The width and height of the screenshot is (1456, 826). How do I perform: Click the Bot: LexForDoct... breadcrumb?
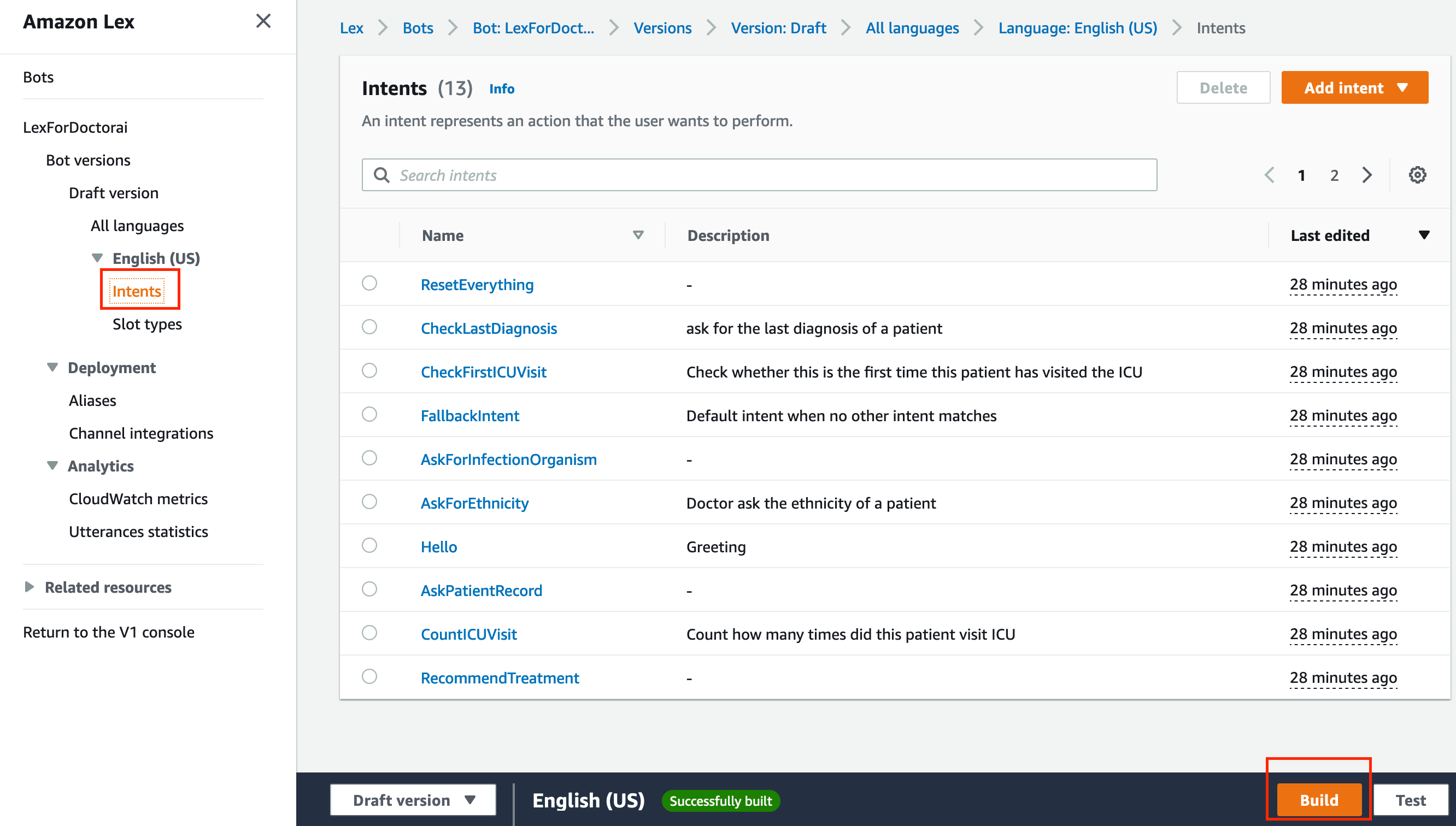point(533,28)
